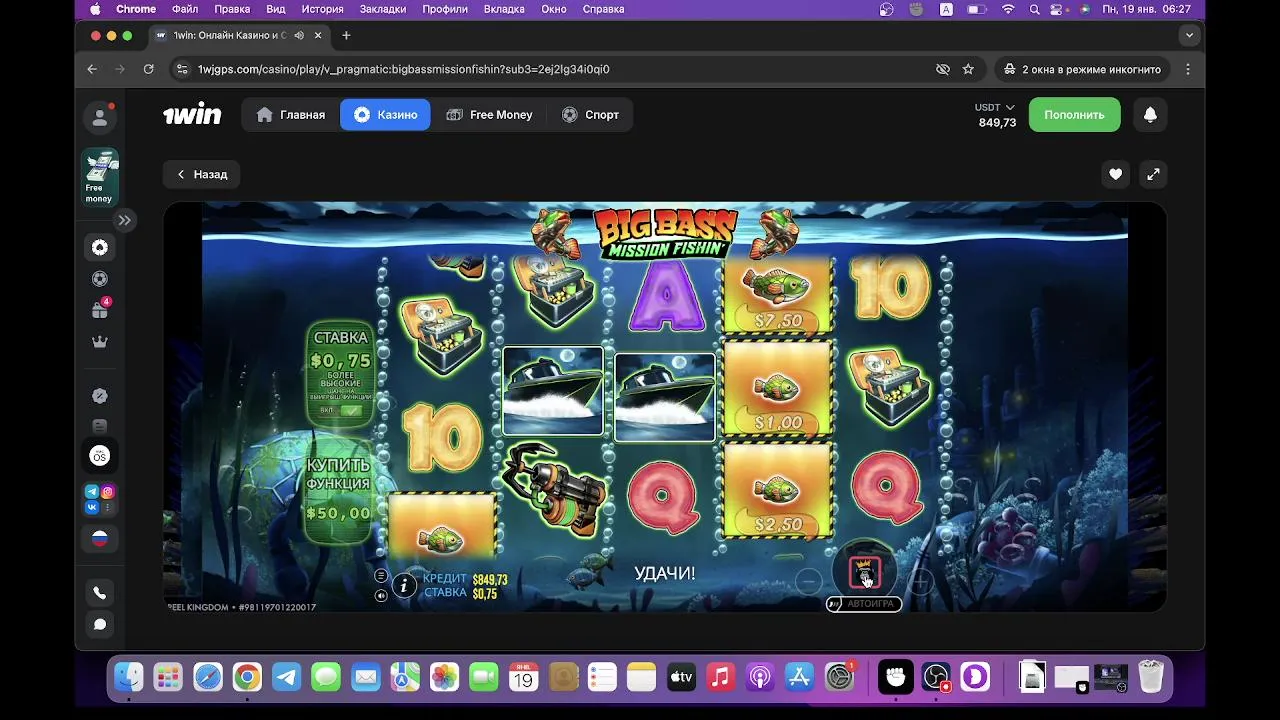Increase bet with the plus button
Viewport: 1280px width, 720px height.
[921, 581]
